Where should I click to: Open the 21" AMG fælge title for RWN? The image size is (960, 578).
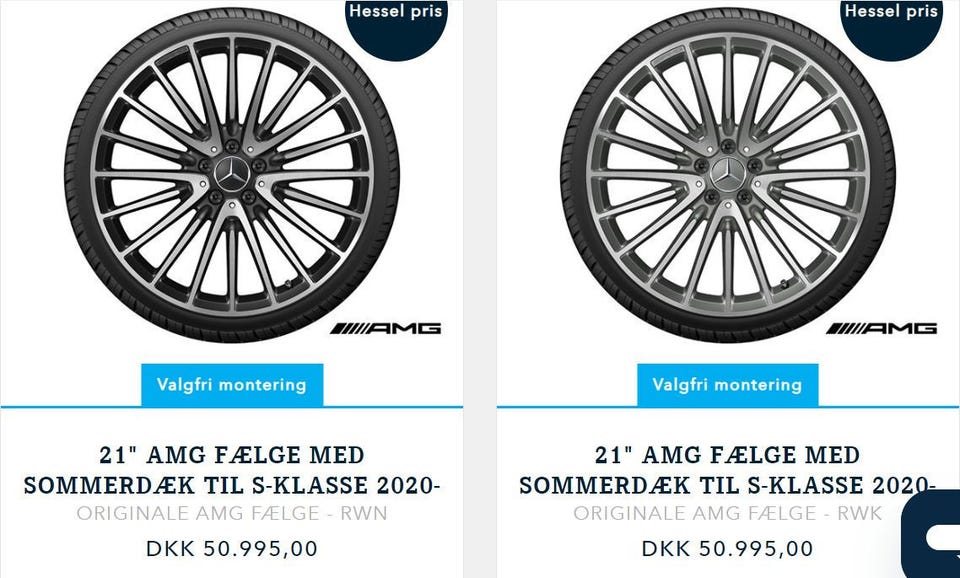(x=232, y=470)
